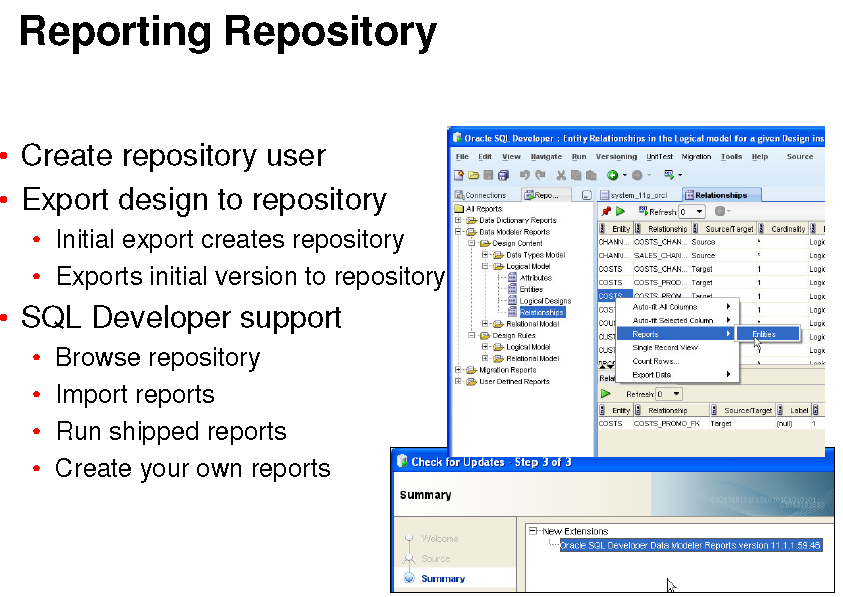Open the SQL Worksheet dropdown arrow
The height and width of the screenshot is (597, 843).
tap(680, 175)
